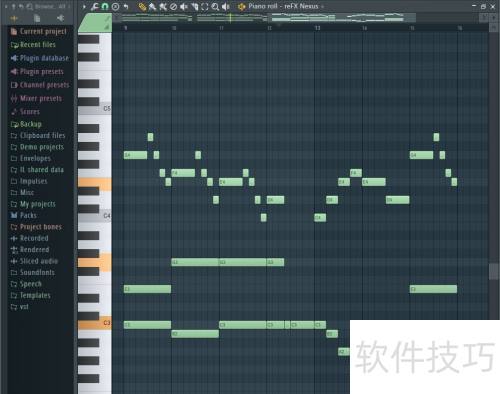Select the Draw pencil tool
This screenshot has height=394, width=500.
point(142,6)
